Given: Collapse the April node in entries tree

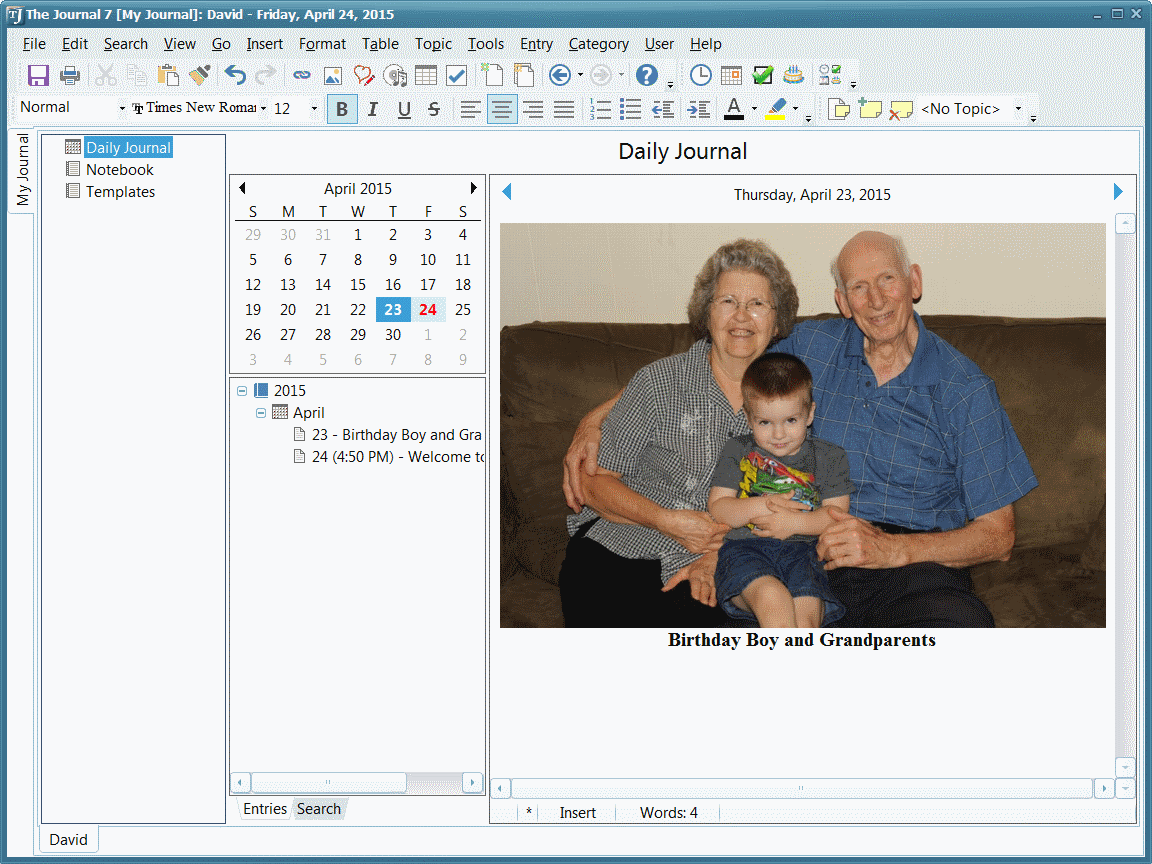Looking at the screenshot, I should tap(261, 413).
